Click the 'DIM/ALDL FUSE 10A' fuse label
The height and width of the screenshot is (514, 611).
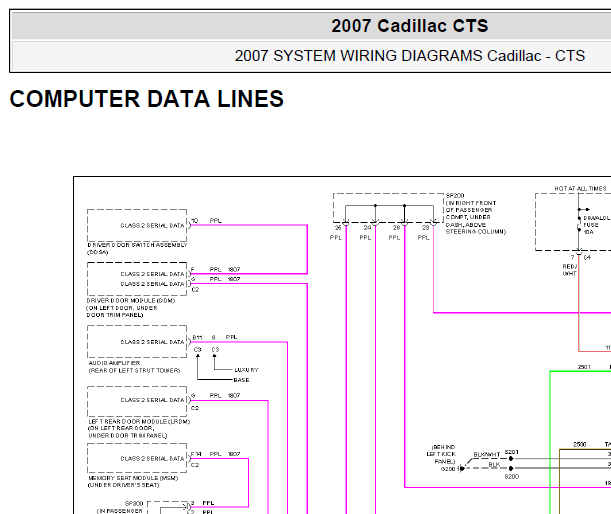[x=596, y=225]
